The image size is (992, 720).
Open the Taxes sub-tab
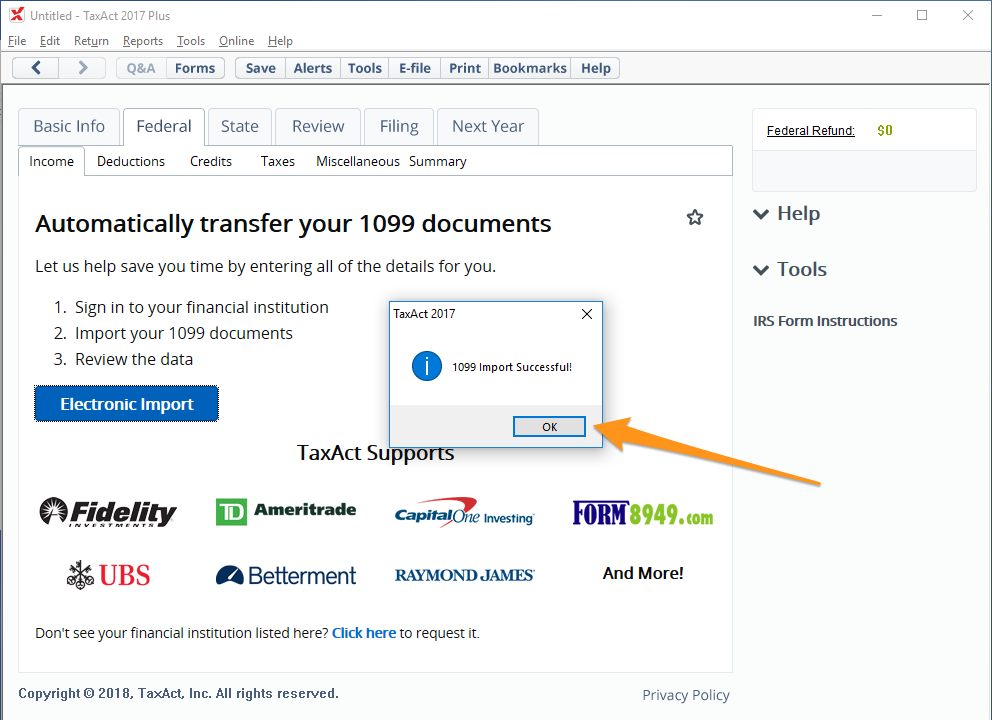tap(278, 162)
